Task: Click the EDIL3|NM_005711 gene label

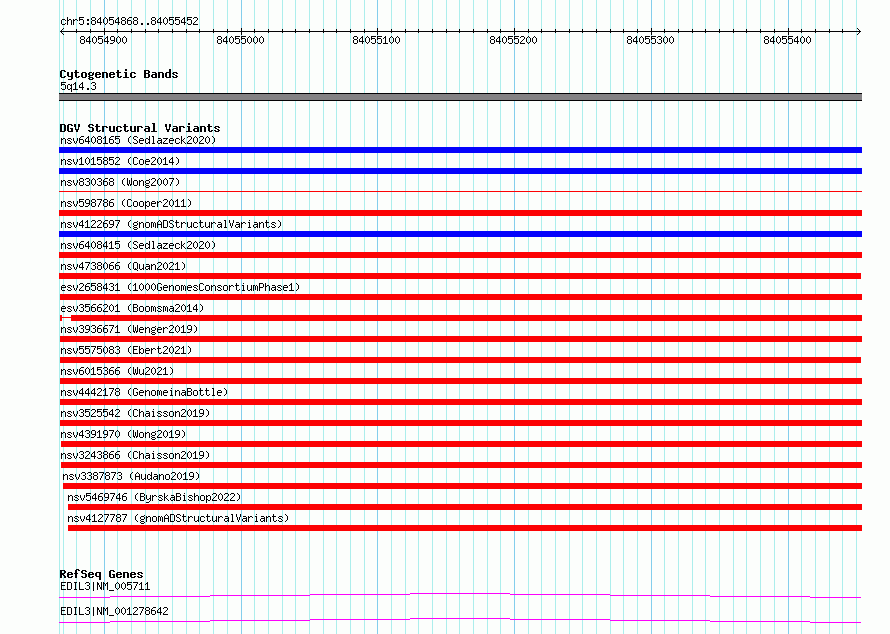Action: (105, 586)
